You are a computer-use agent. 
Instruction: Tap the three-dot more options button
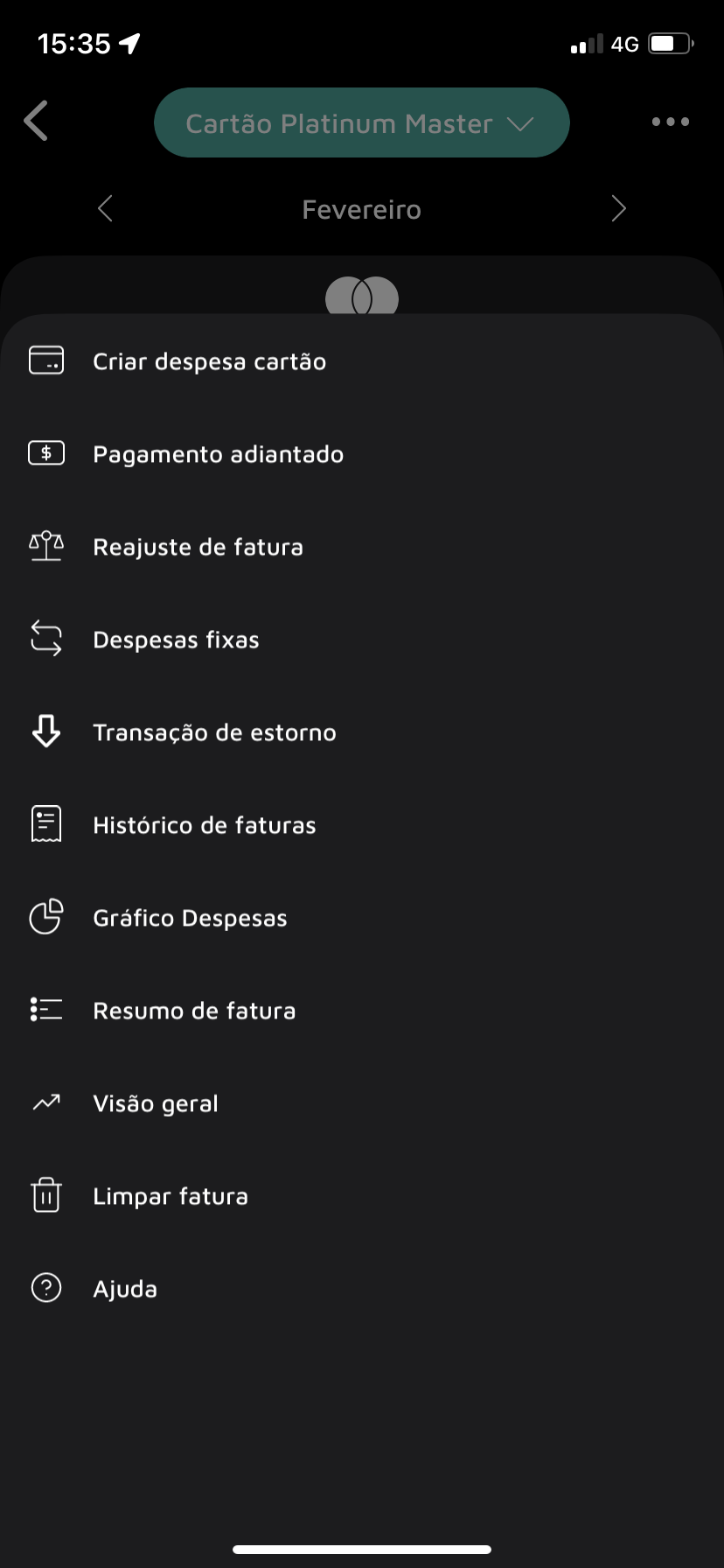click(x=670, y=122)
